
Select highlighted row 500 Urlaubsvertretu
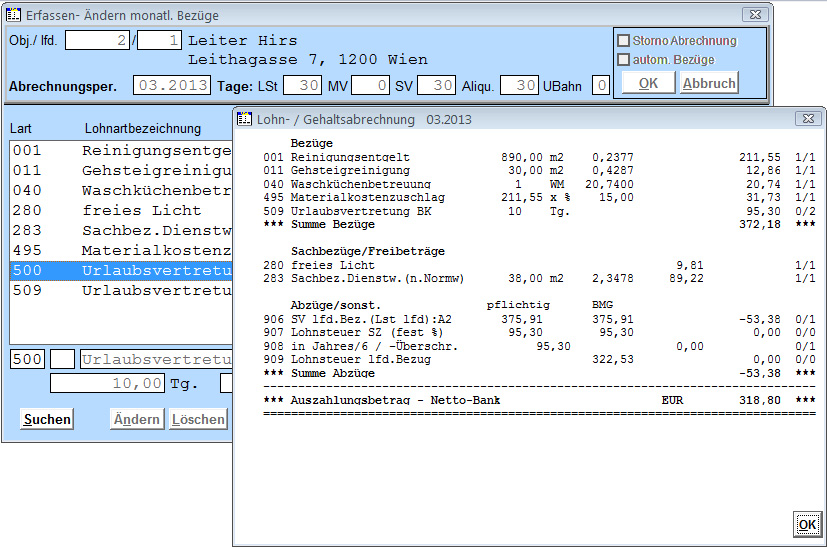[121, 271]
